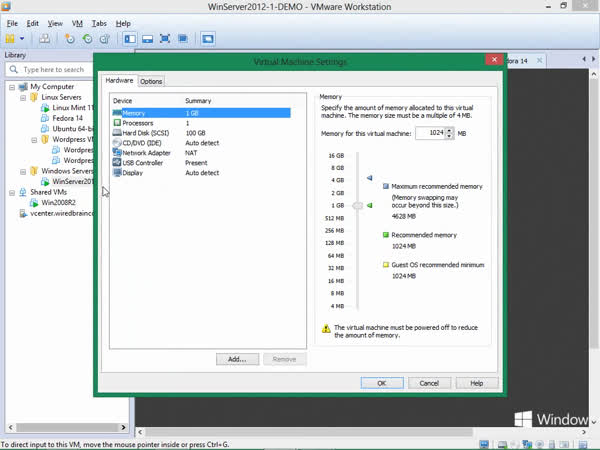Click the VM view scroll up arrow
This screenshot has width=600, height=450.
click(x=594, y=74)
